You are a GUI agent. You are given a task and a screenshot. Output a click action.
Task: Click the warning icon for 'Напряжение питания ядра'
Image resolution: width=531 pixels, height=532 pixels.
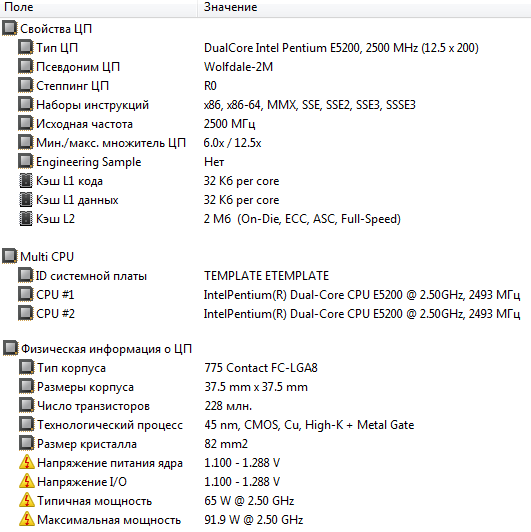pyautogui.click(x=26, y=462)
